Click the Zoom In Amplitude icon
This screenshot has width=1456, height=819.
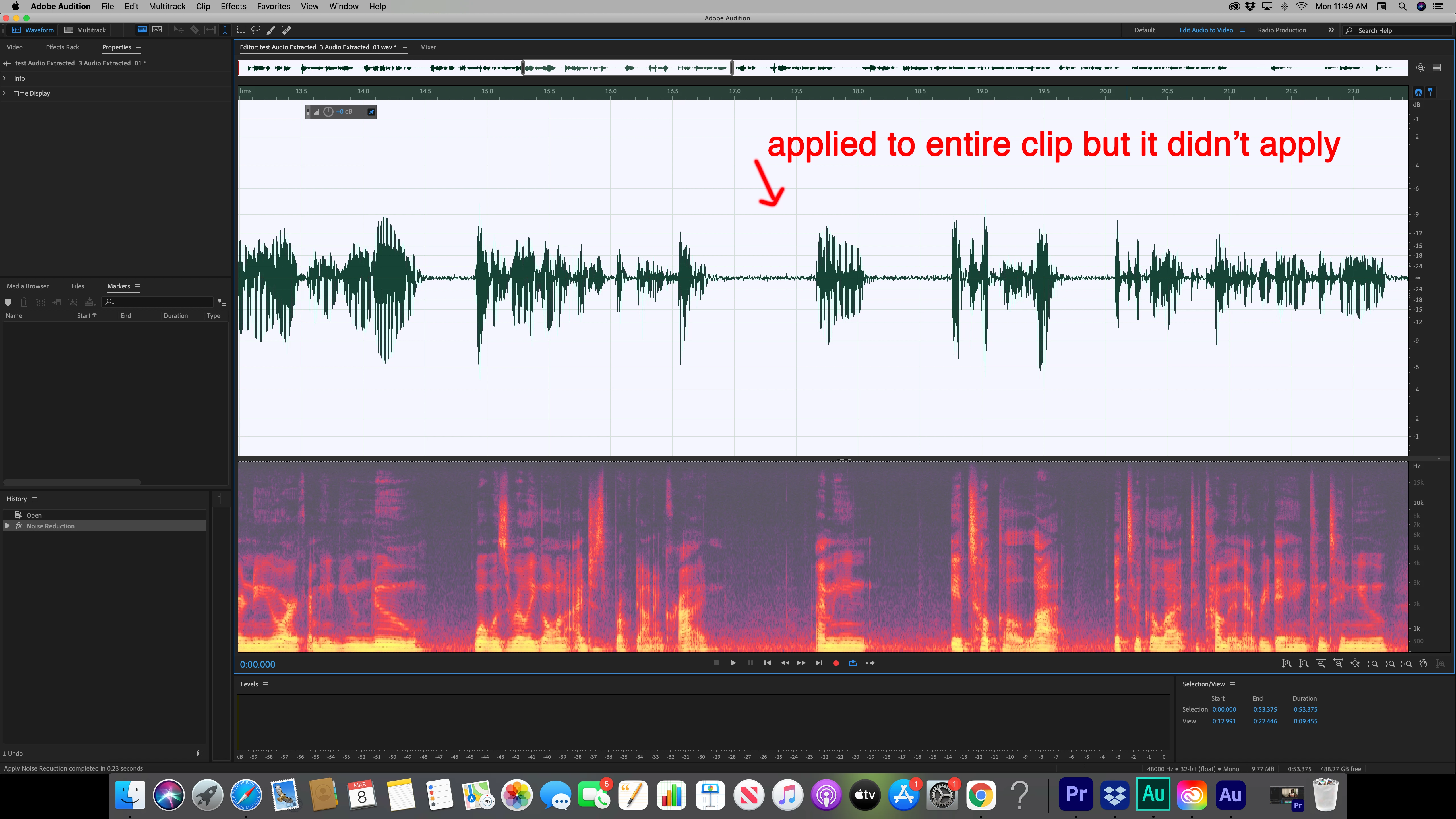[x=1287, y=663]
